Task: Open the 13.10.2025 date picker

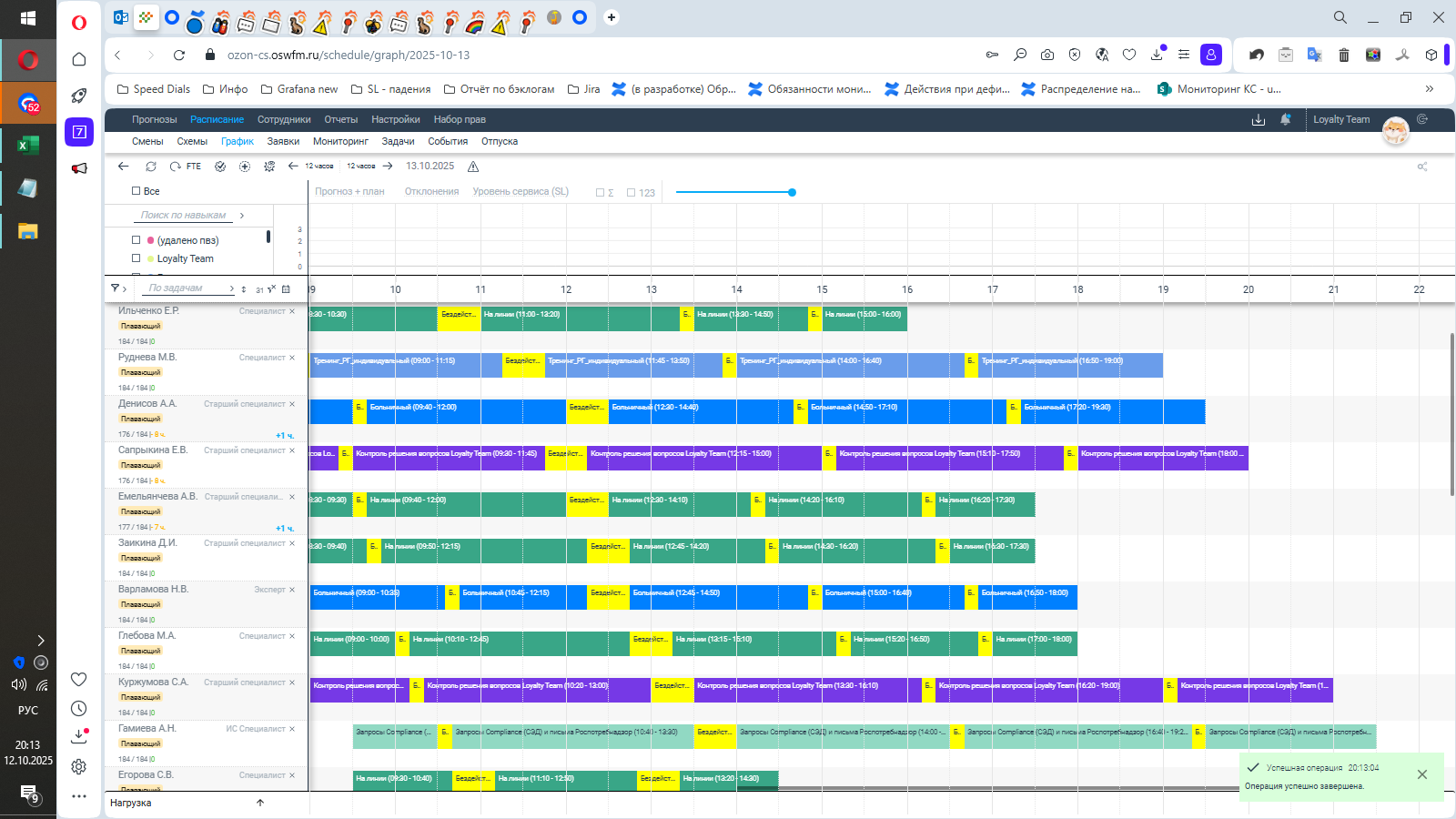Action: coord(430,167)
